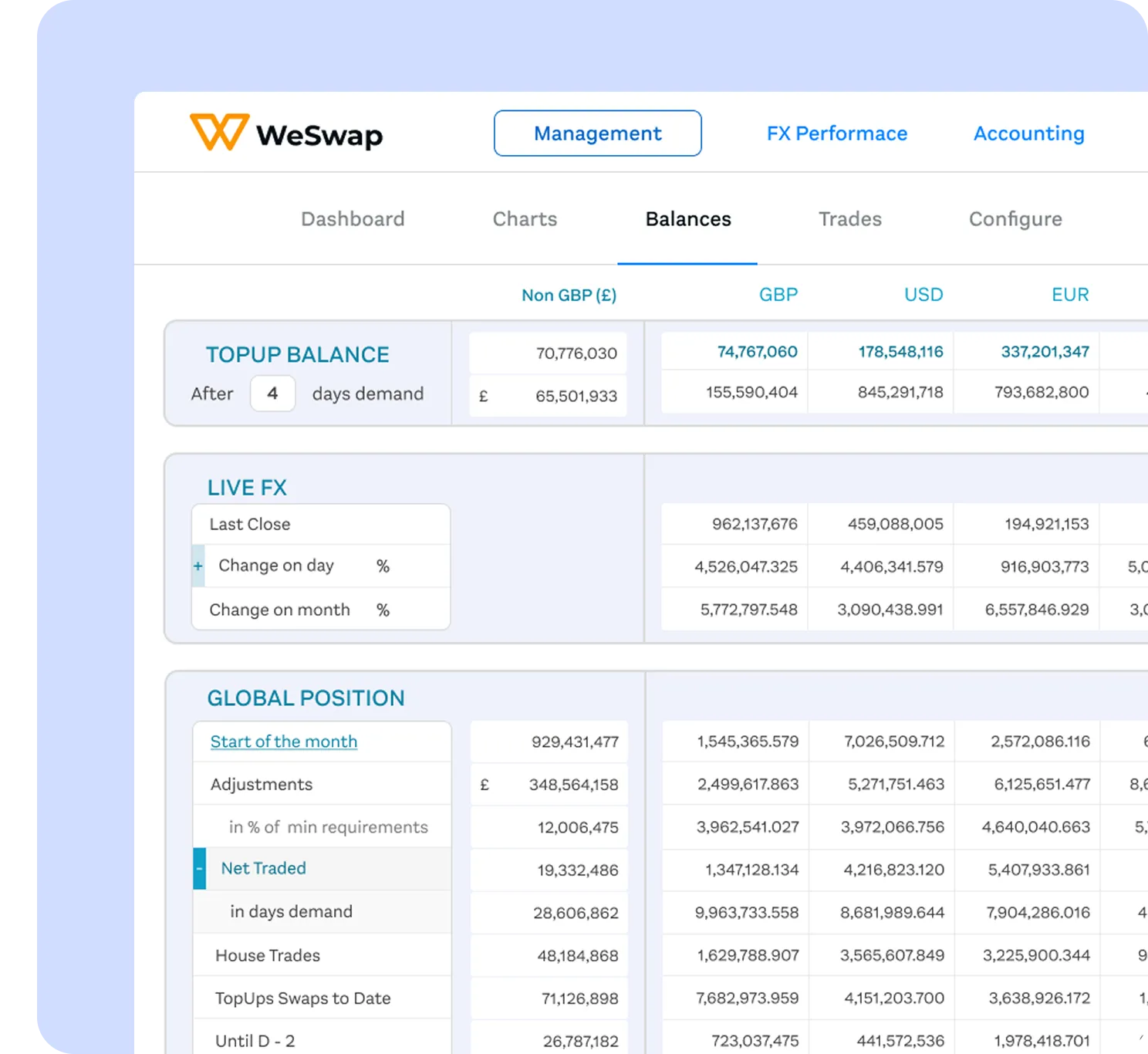
Task: Click the Topup Balance GBP value 74,767,060
Action: pyautogui.click(x=757, y=352)
